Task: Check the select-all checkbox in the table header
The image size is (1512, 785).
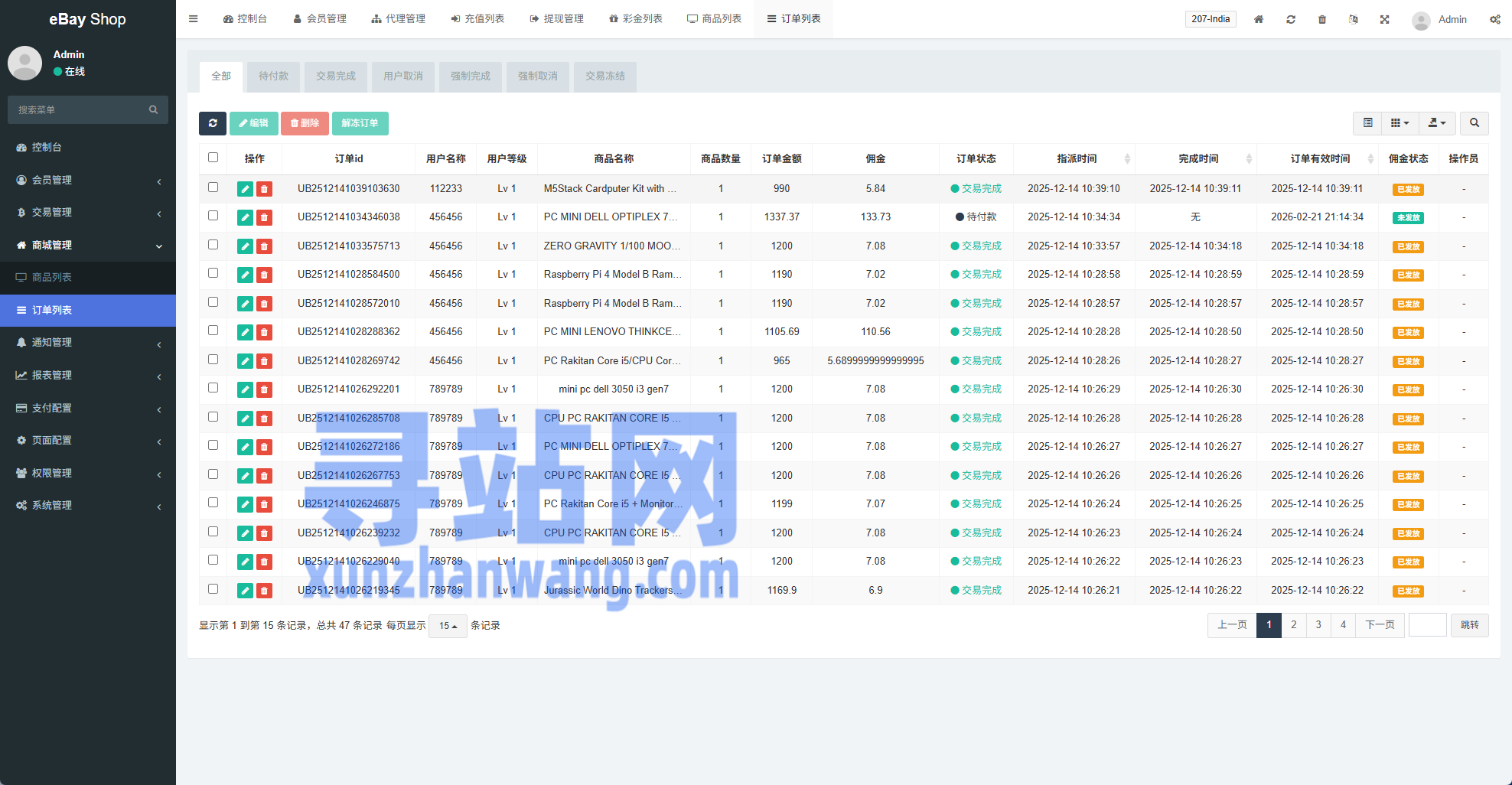Action: tap(213, 158)
